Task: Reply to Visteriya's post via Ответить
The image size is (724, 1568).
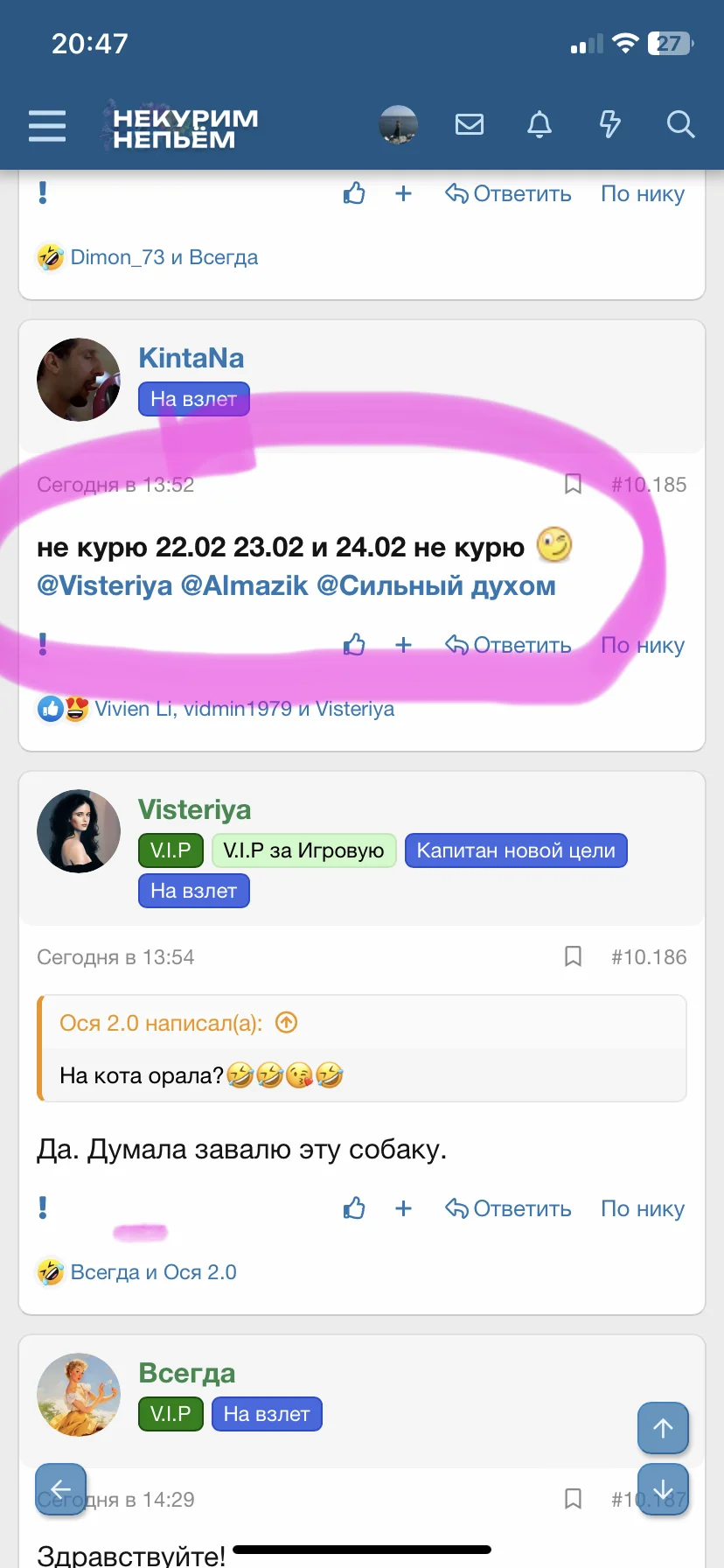Action: pyautogui.click(x=508, y=1208)
